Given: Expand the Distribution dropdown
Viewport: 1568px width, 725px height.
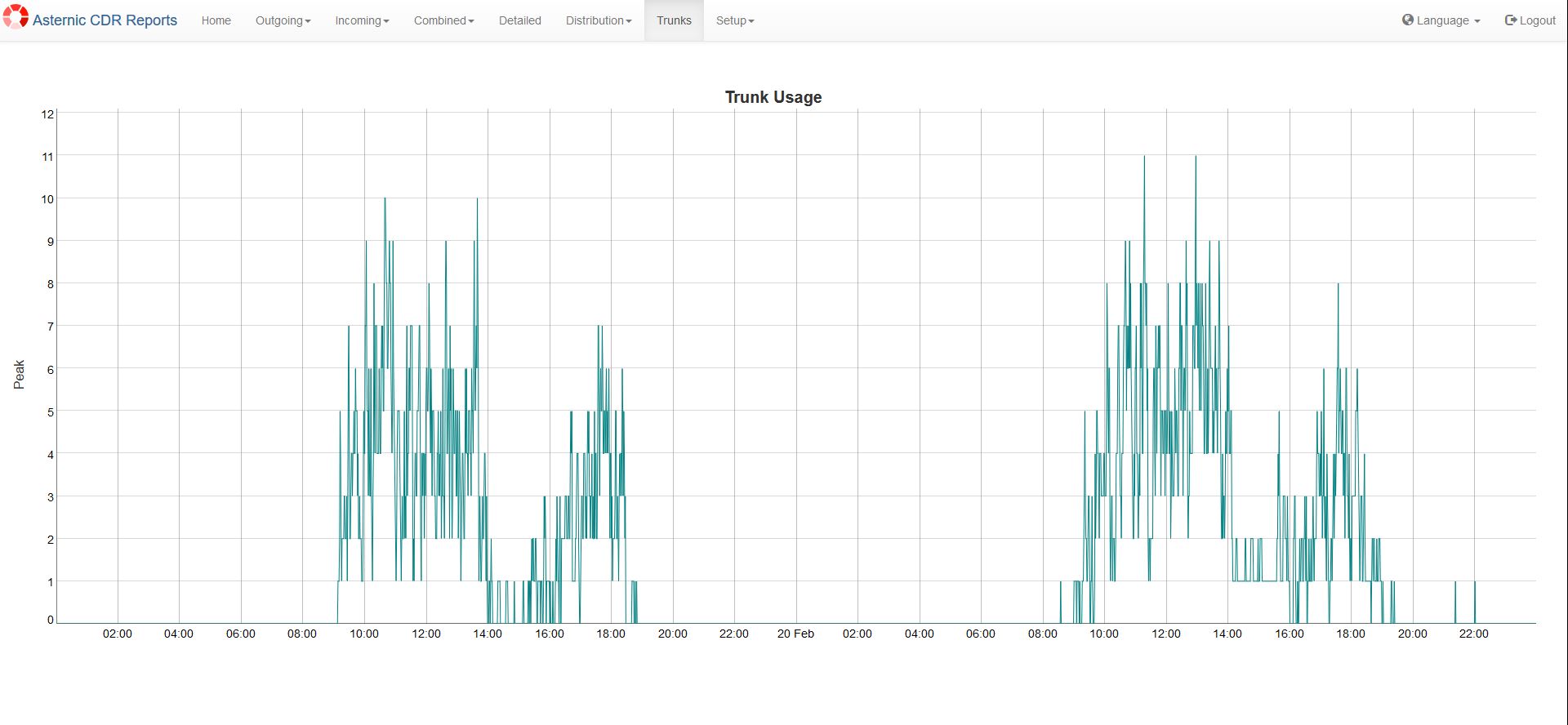Looking at the screenshot, I should 599,20.
